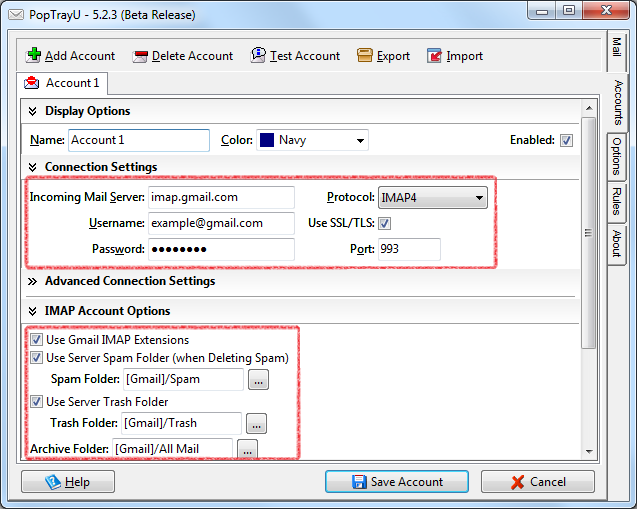The height and width of the screenshot is (509, 637).
Task: Disable Use Gmail IMAP Extensions
Action: tap(37, 340)
